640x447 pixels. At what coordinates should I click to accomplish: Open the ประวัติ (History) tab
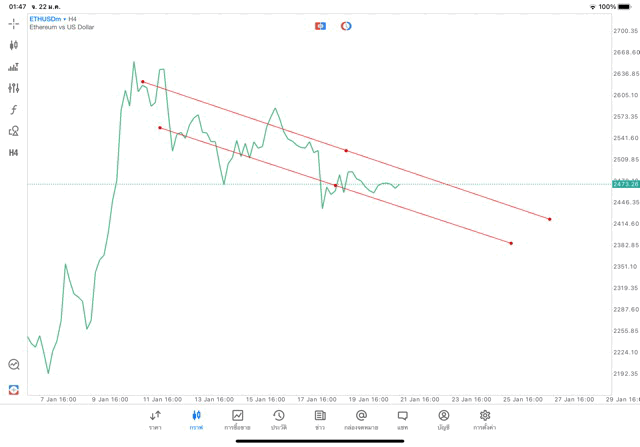pyautogui.click(x=279, y=419)
